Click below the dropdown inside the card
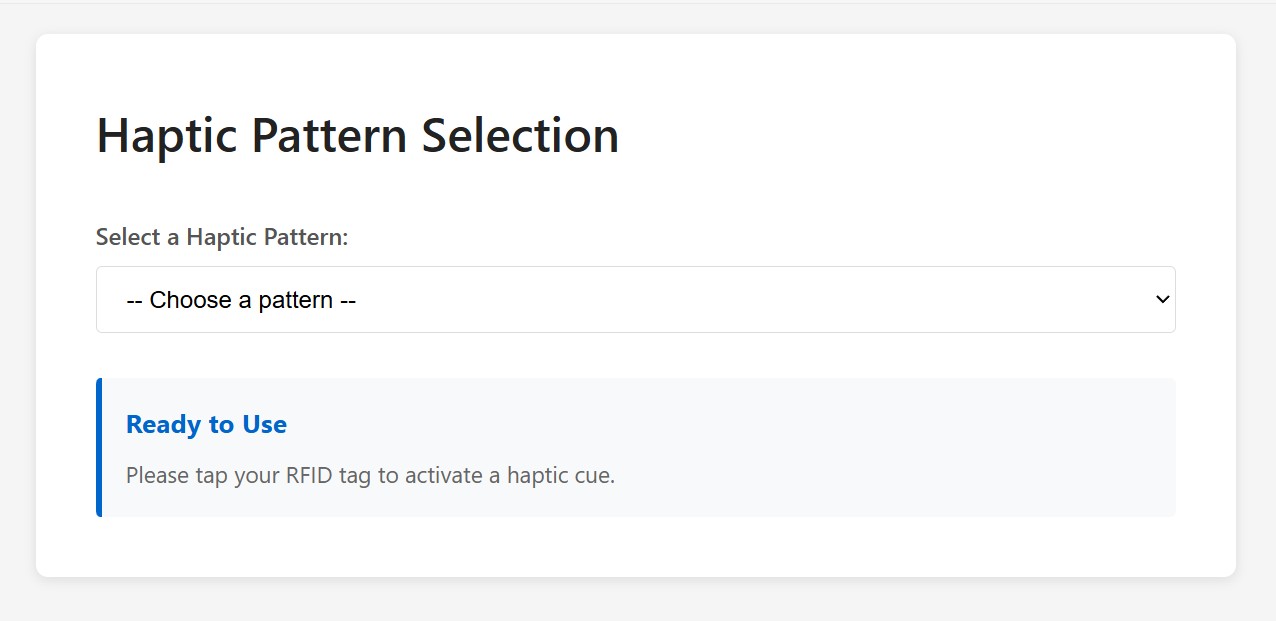The height and width of the screenshot is (621, 1276). tap(636, 355)
